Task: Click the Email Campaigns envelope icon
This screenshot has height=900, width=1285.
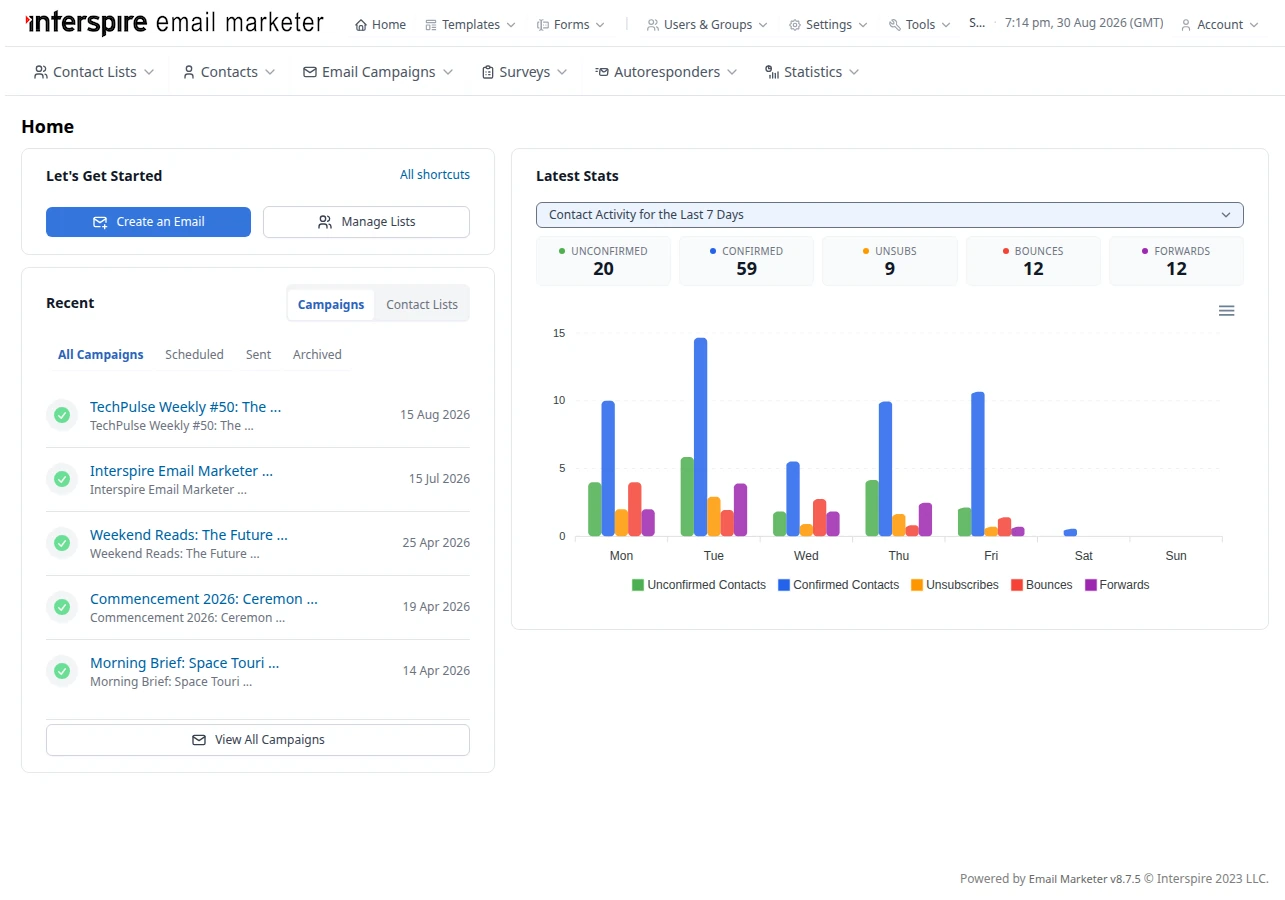Action: click(x=310, y=72)
